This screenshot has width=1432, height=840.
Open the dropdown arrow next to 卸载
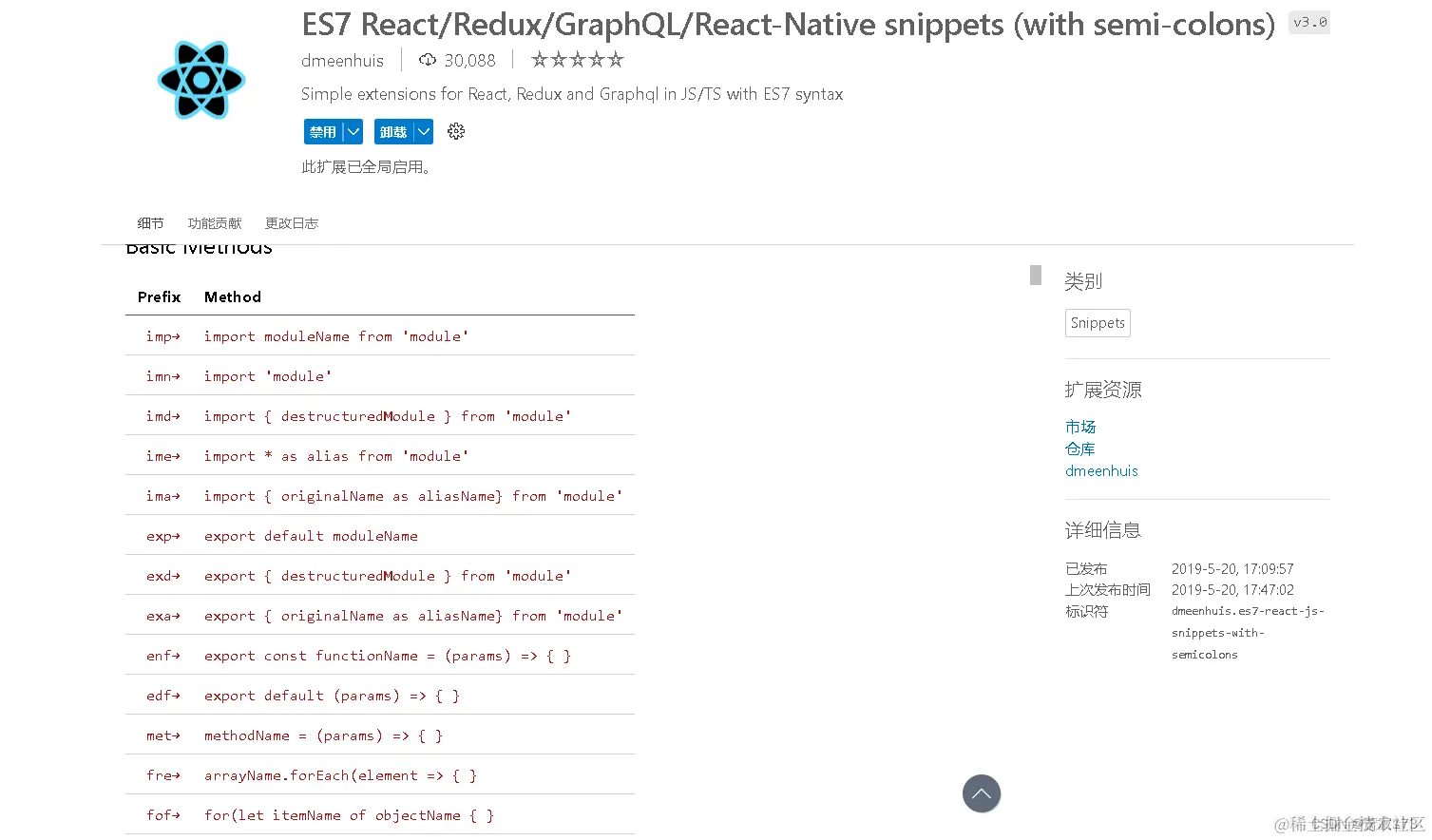424,132
